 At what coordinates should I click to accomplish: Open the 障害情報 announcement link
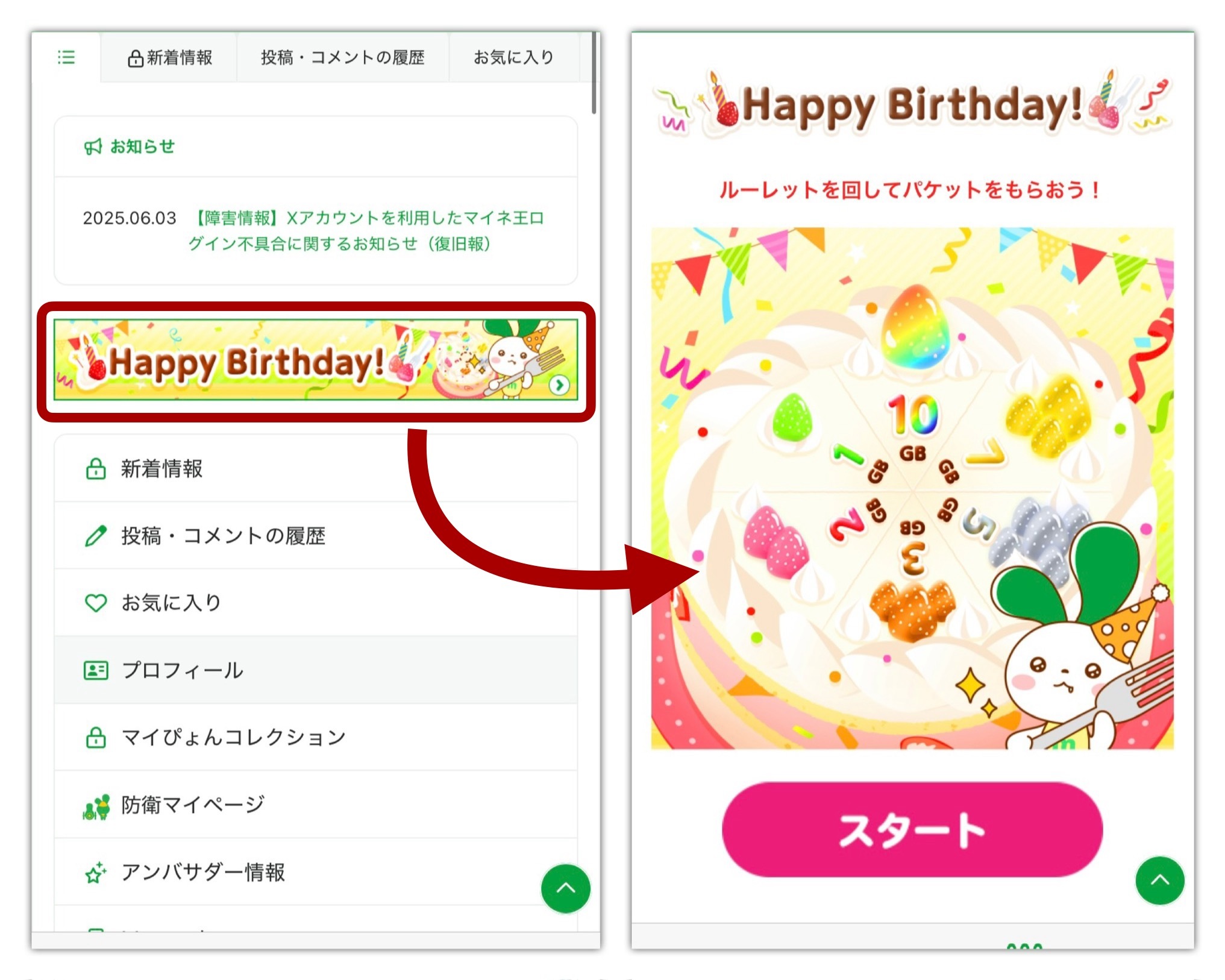click(x=366, y=231)
